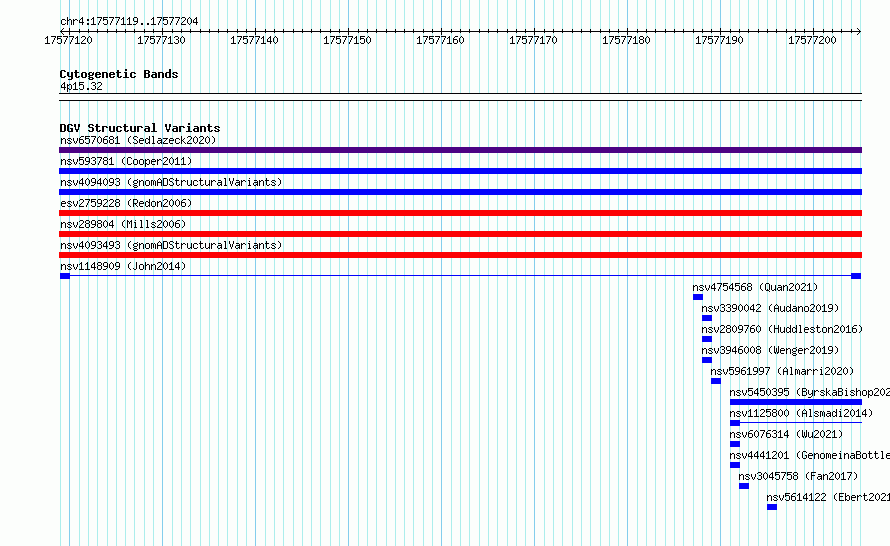Click the red bar under nsv4093493
The image size is (890, 546).
click(x=460, y=255)
